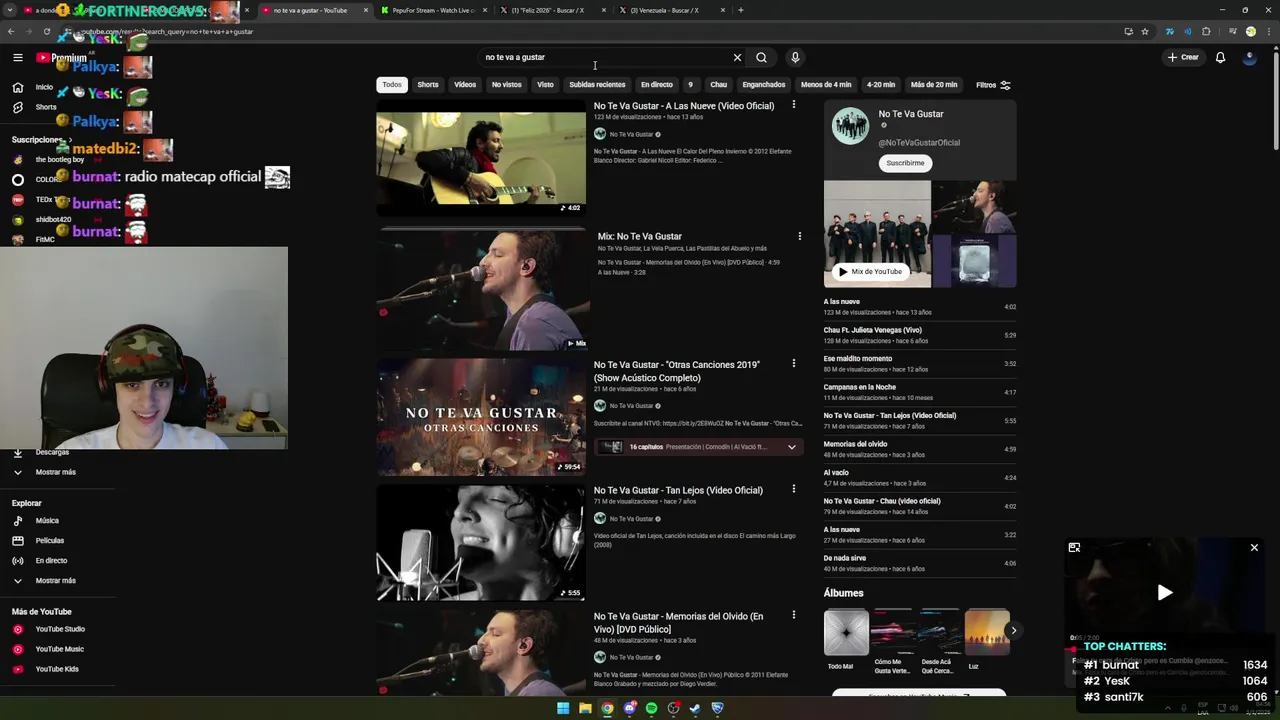Subscribe to No Te Va Gustar channel
Viewport: 1280px width, 720px height.
tap(905, 163)
